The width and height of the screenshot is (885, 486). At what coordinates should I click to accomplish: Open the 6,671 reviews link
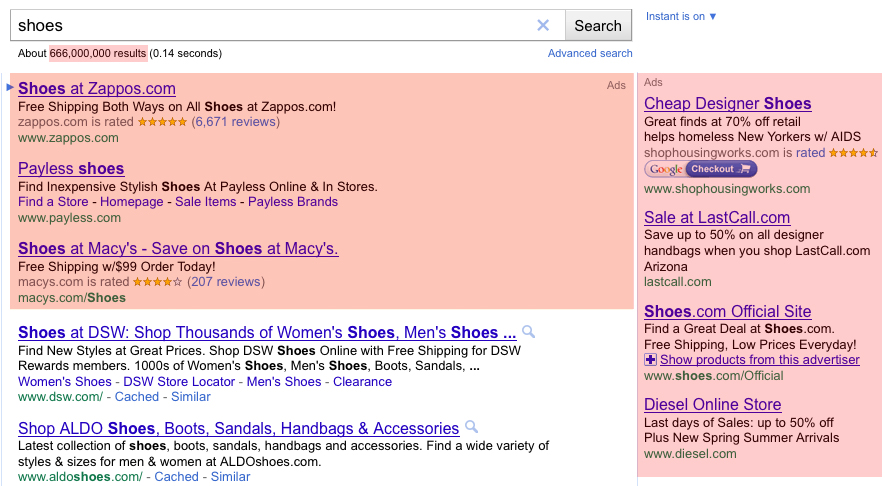(235, 122)
